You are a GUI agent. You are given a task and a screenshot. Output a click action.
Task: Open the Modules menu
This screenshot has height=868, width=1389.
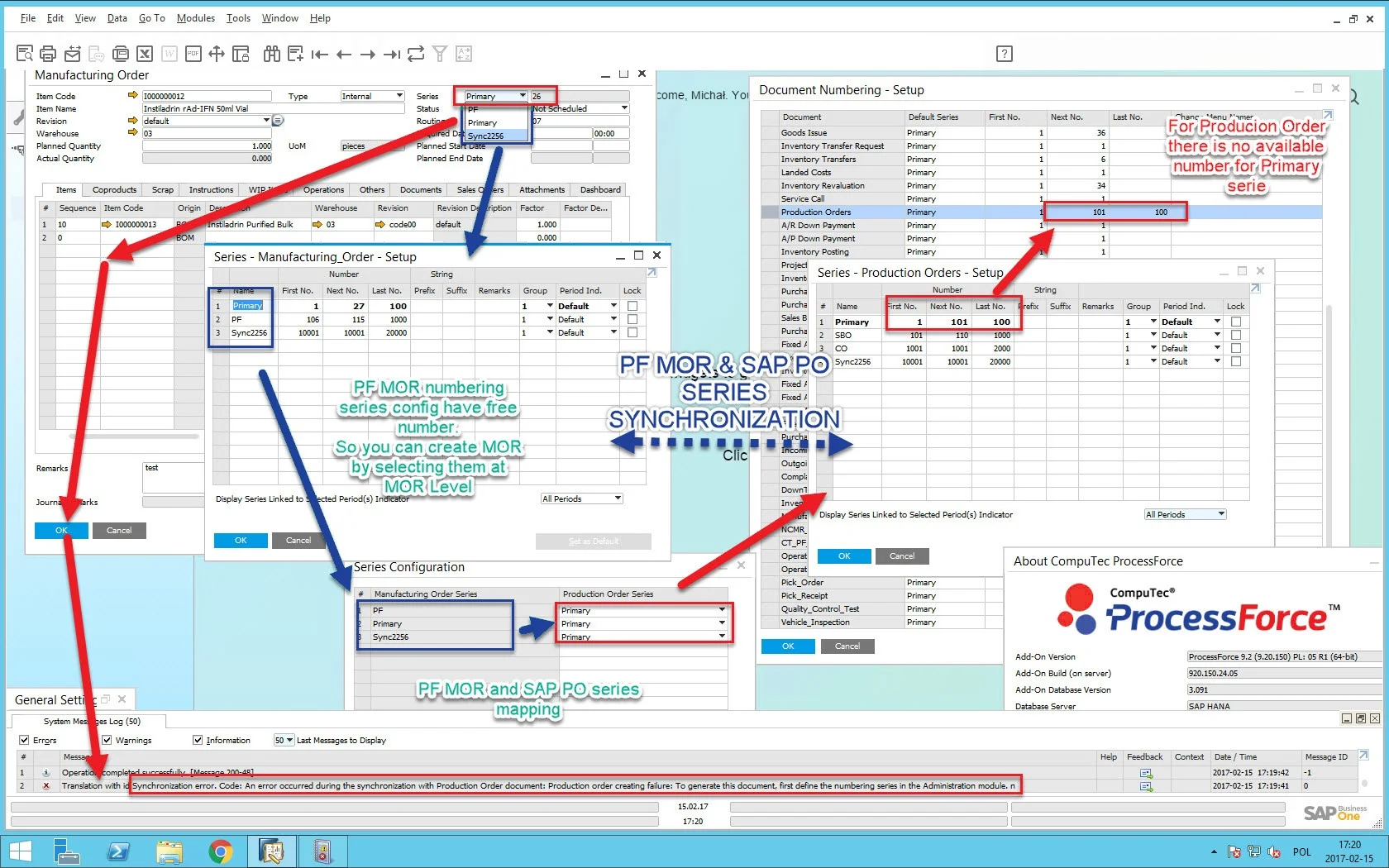click(195, 17)
